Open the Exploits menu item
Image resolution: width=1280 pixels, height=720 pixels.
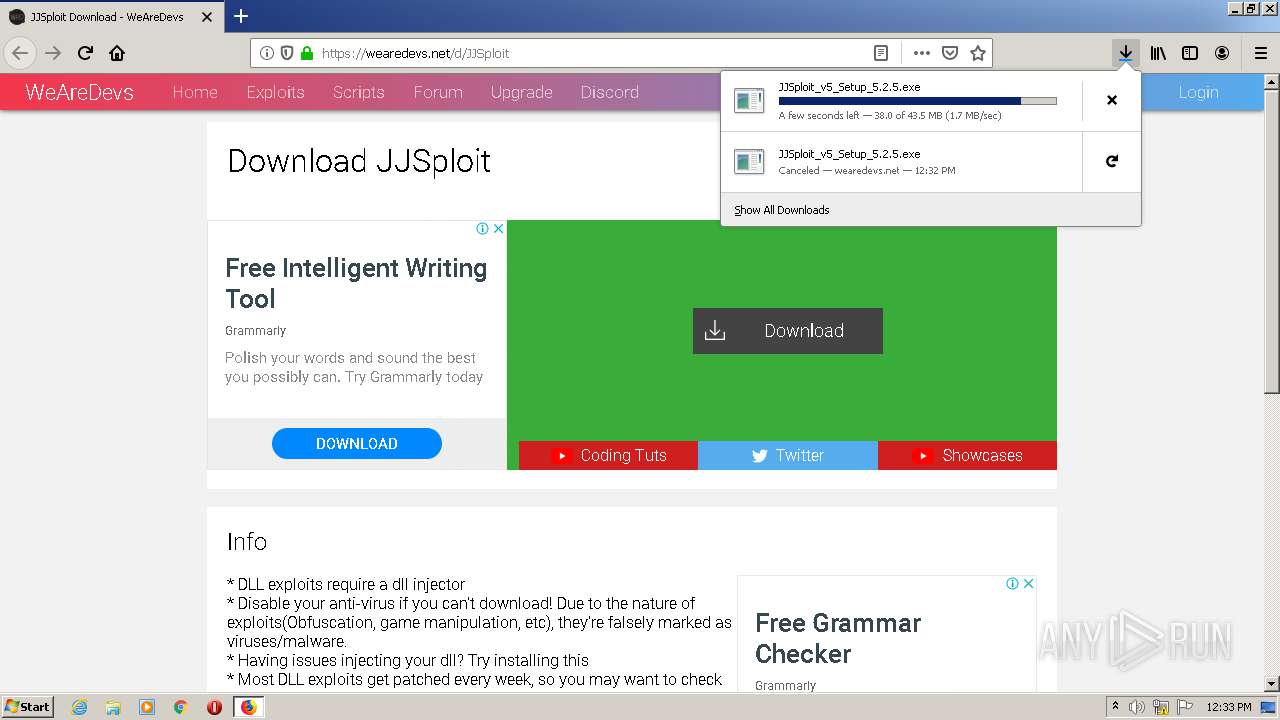(275, 92)
